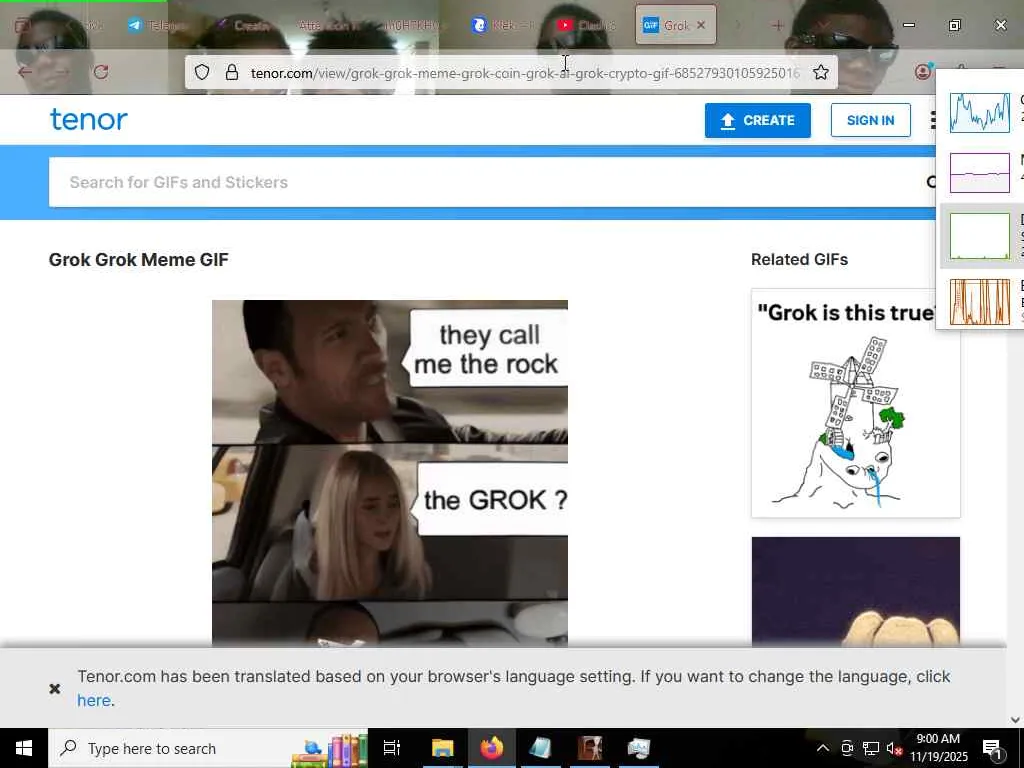Focus the Search for GIFs and Stickers field
The image size is (1024, 768).
pyautogui.click(x=490, y=182)
